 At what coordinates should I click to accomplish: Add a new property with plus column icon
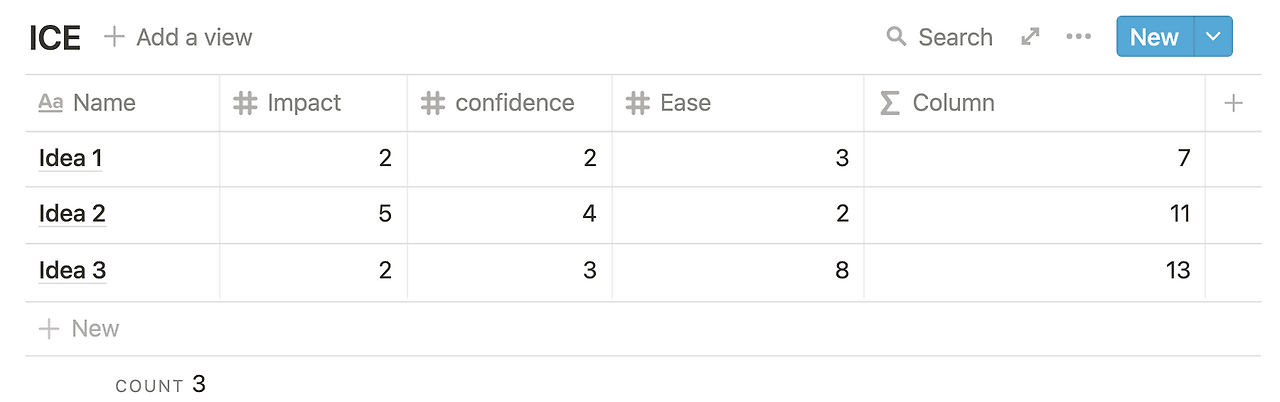pyautogui.click(x=1233, y=103)
